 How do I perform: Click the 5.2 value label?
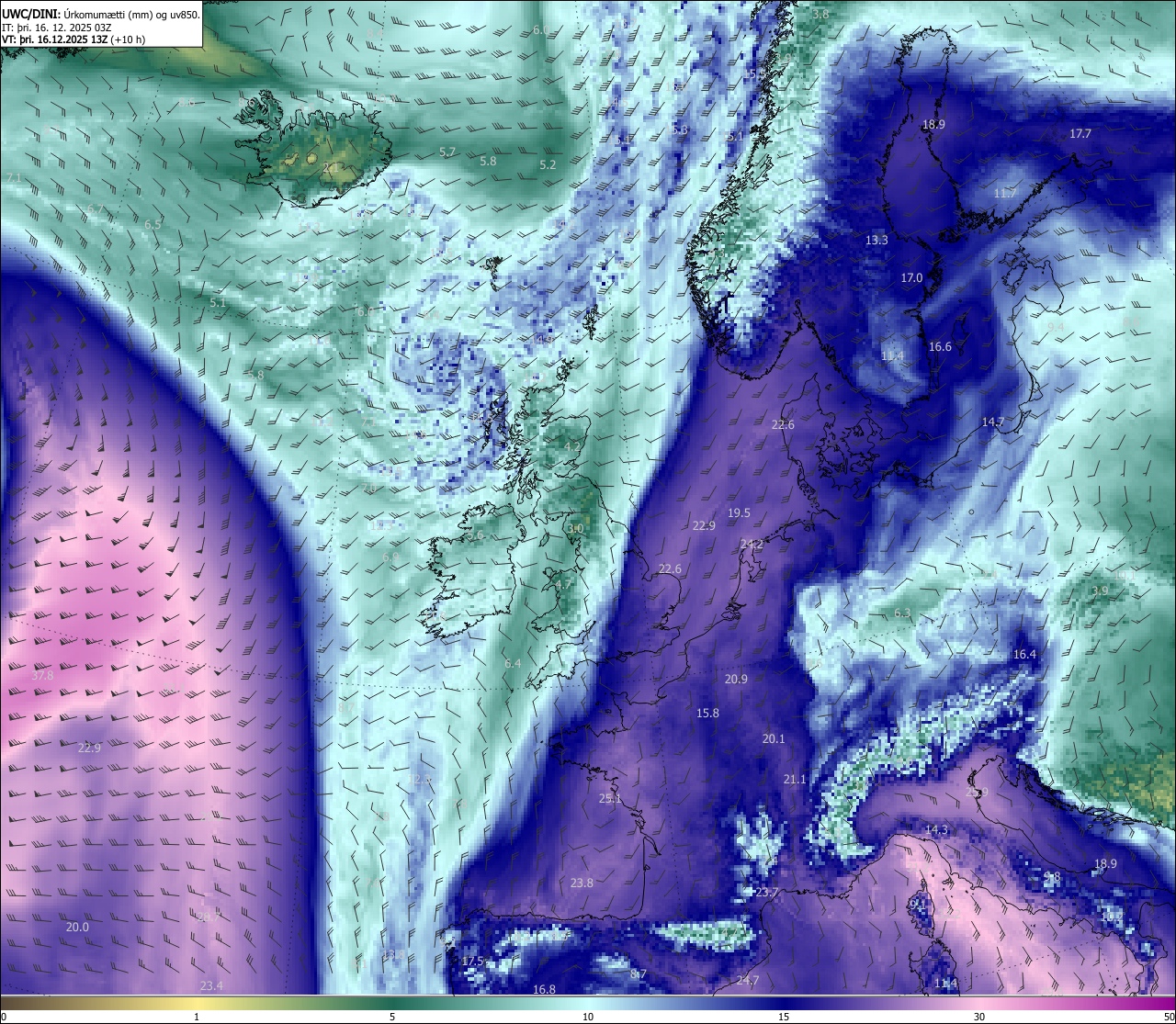pos(548,164)
